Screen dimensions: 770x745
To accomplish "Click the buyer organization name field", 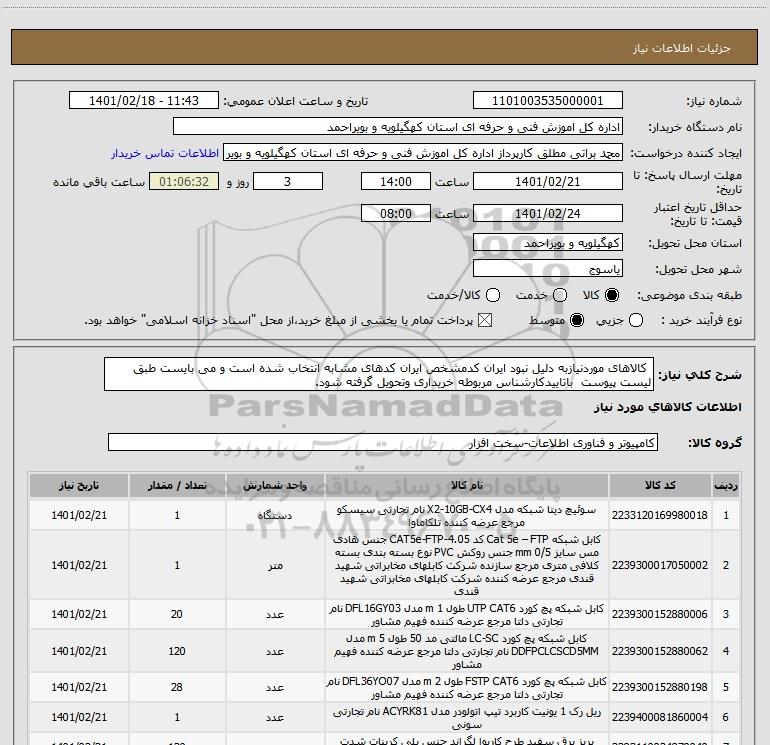I will (398, 127).
